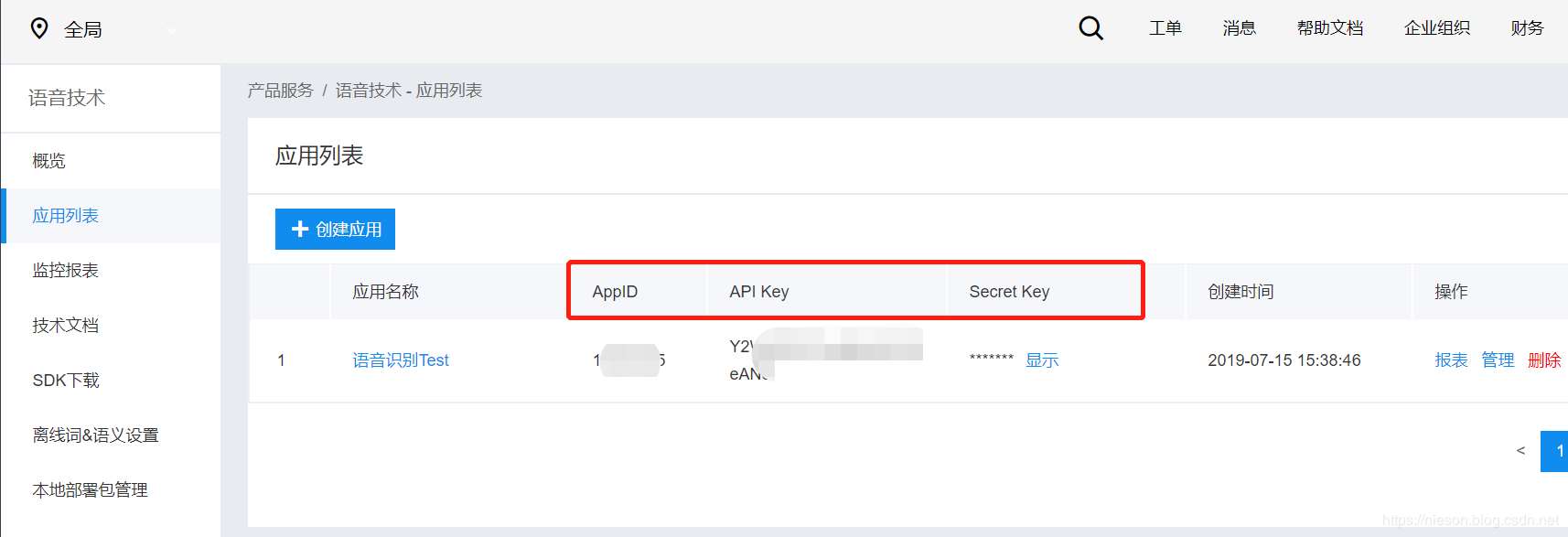
Task: Select 离线词&语义设置 in the sidebar
Action: (x=96, y=435)
